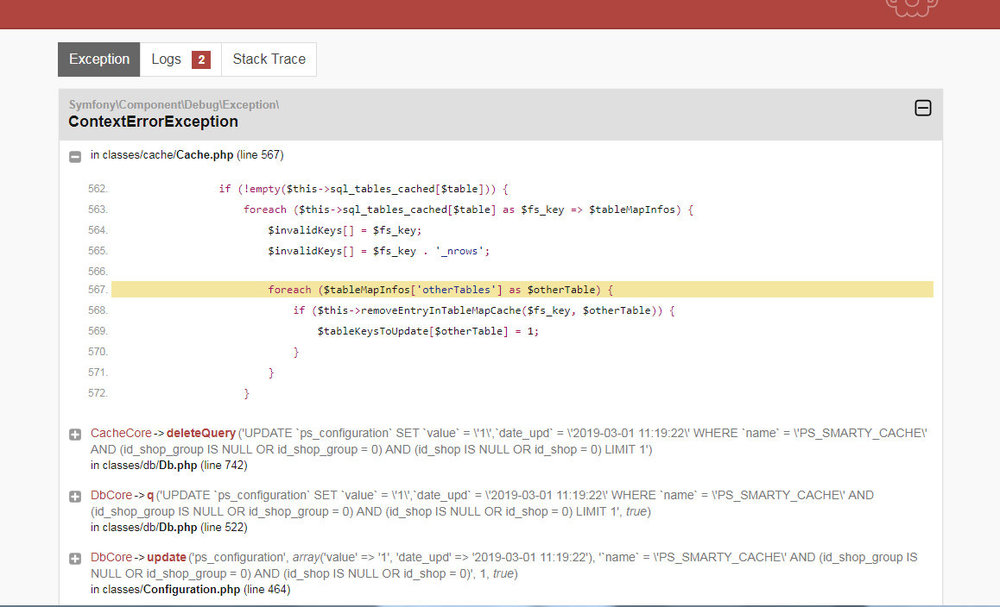Click line number 572
This screenshot has width=1000, height=607.
[x=98, y=393]
